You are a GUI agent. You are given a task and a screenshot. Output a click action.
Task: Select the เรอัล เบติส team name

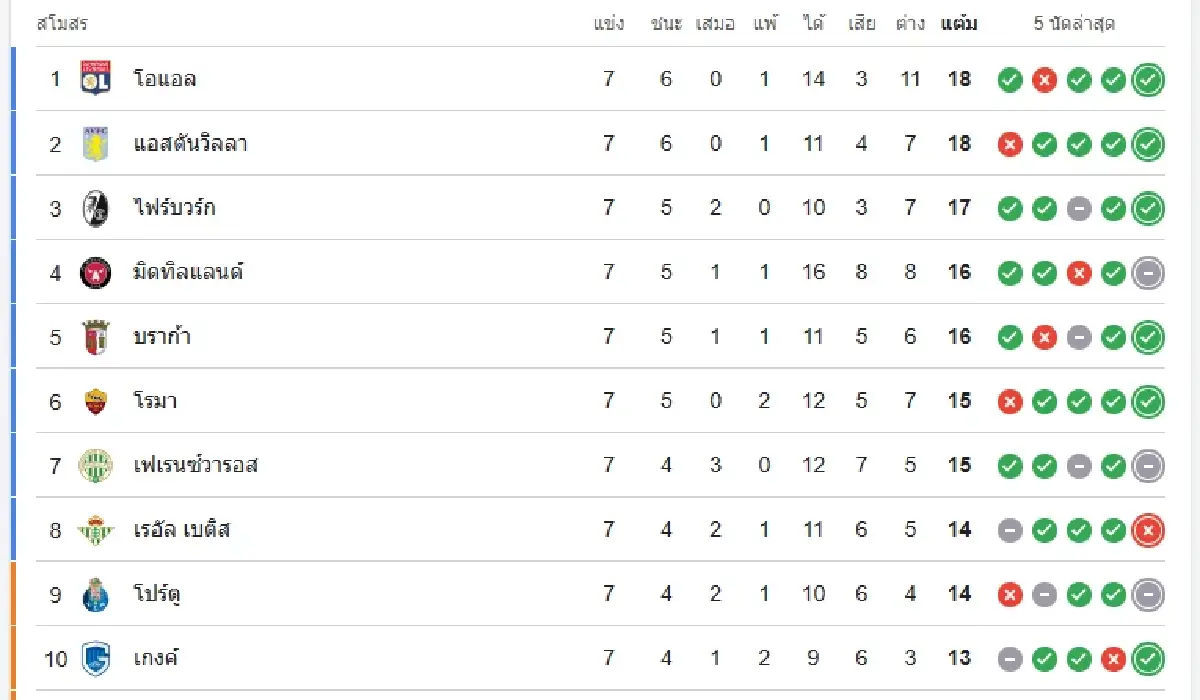click(x=182, y=530)
